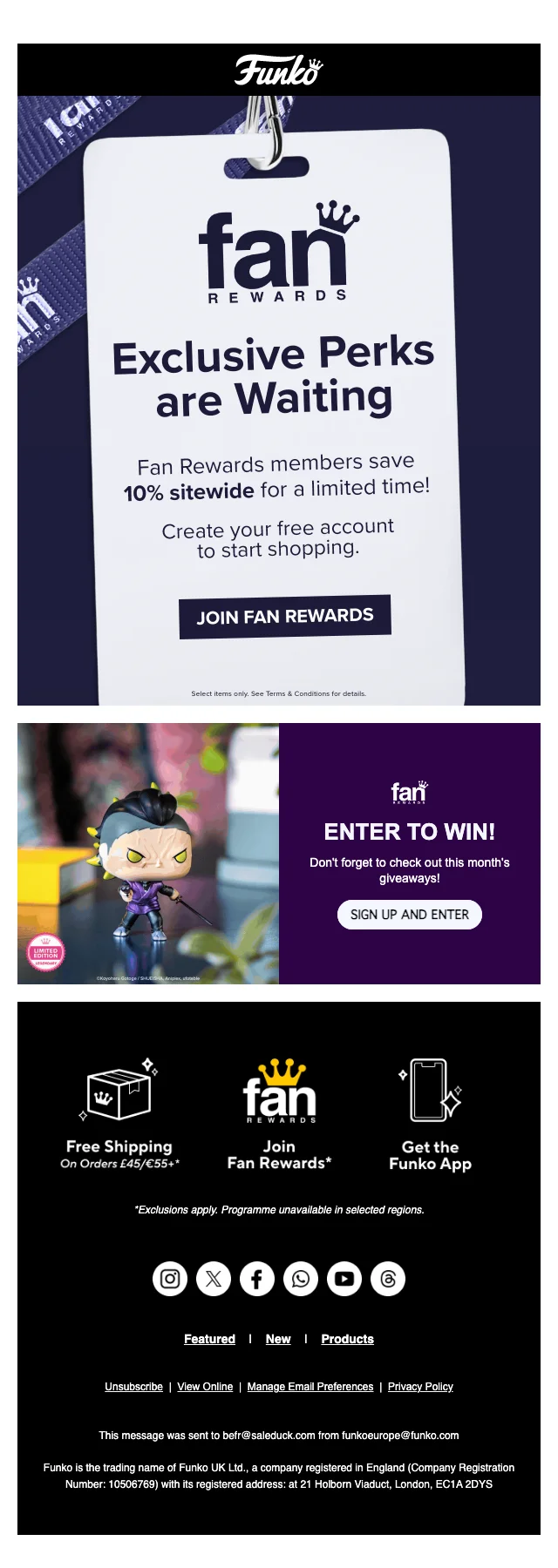The width and height of the screenshot is (558, 1568).
Task: Open the Instagram social icon
Action: [170, 1279]
